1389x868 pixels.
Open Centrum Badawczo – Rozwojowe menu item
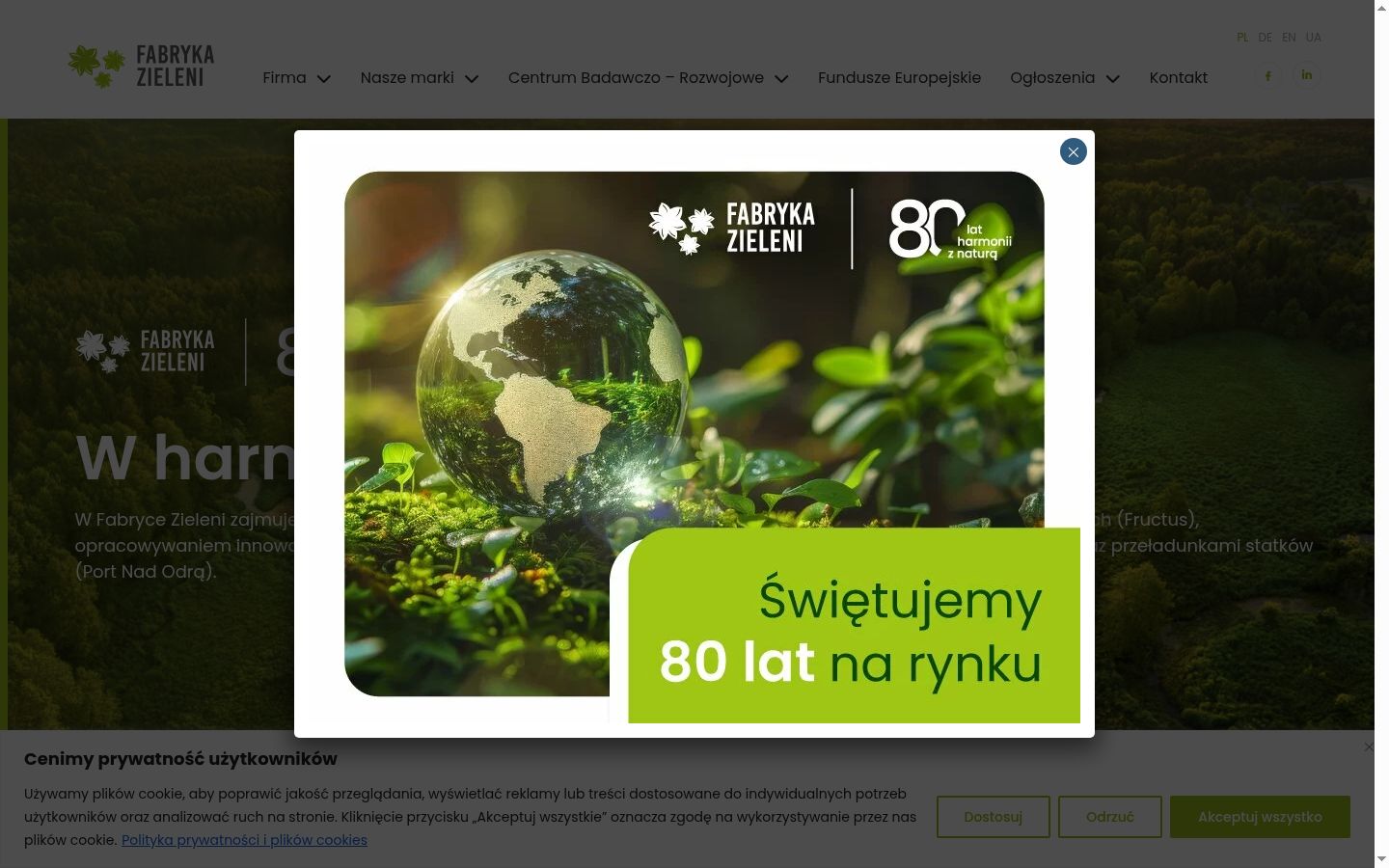tap(636, 78)
